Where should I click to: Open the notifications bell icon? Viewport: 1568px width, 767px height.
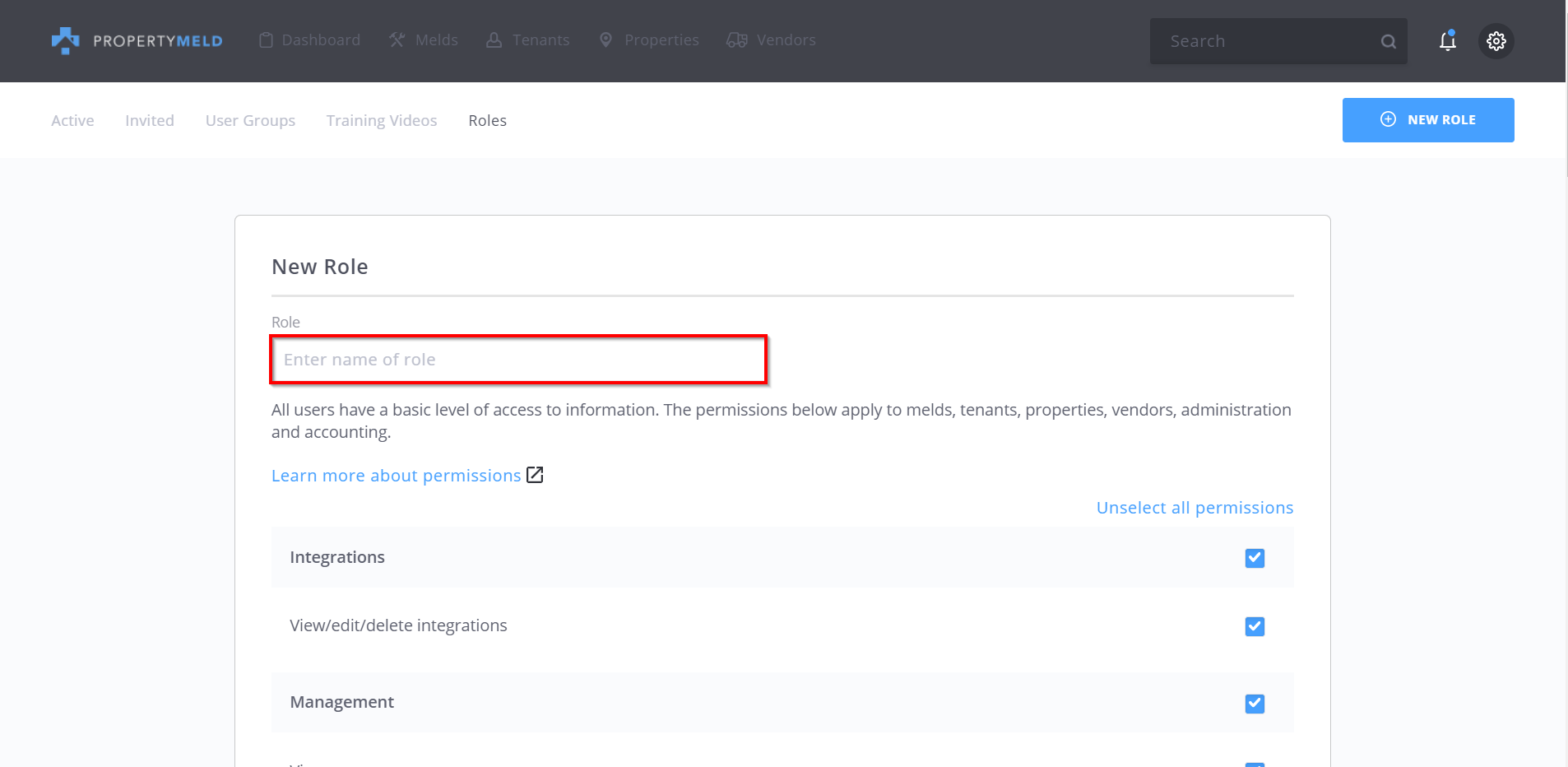tap(1447, 41)
